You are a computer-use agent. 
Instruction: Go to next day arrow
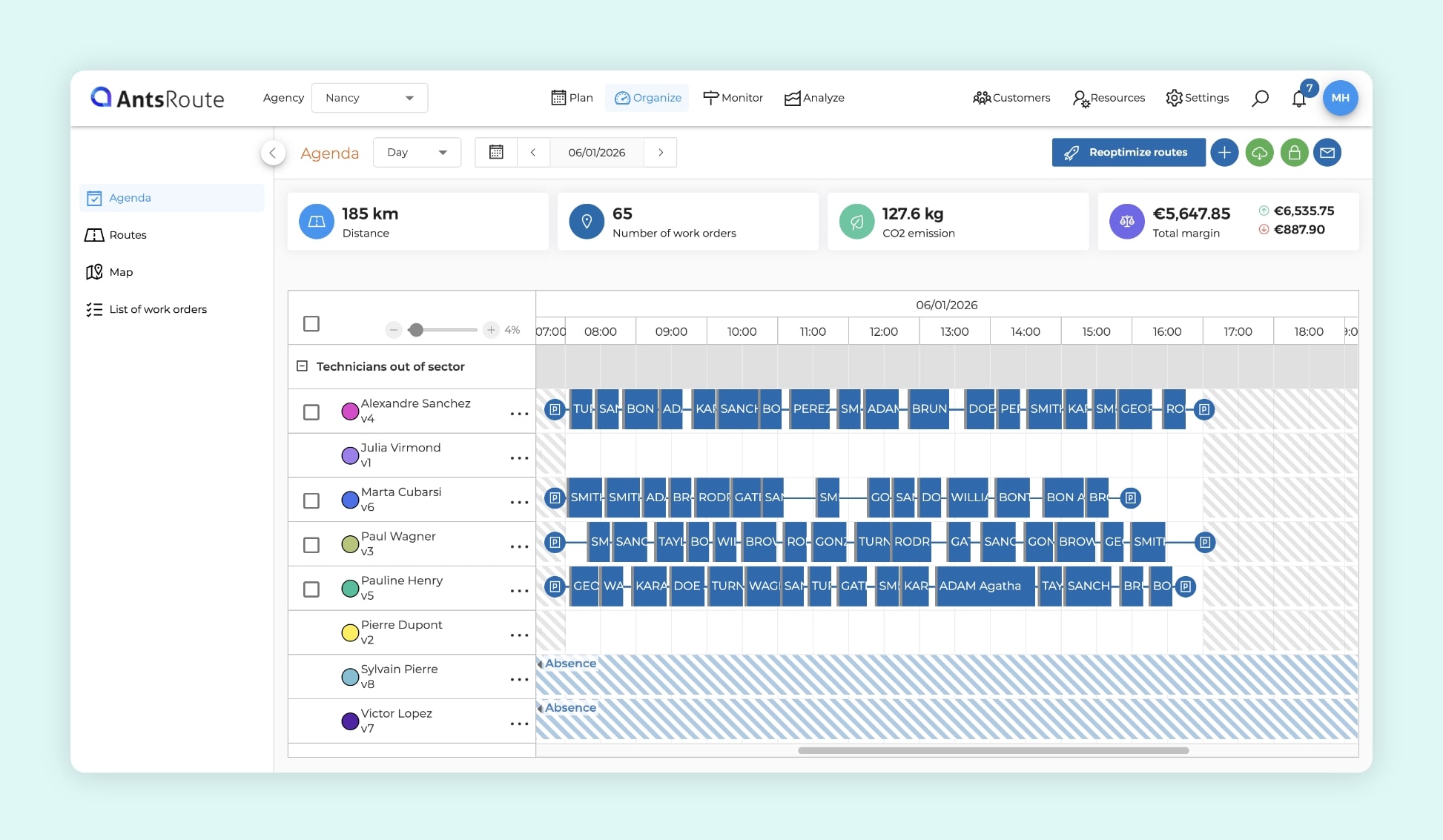pos(661,152)
